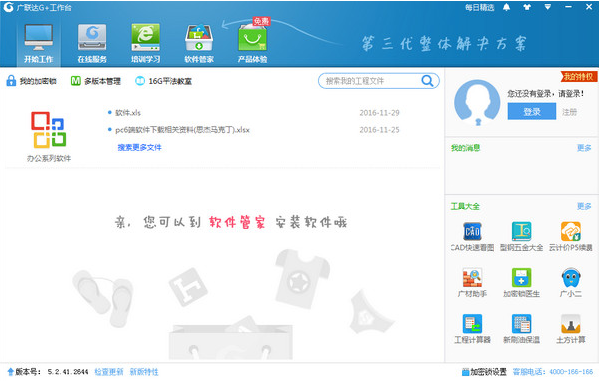Screen dimensions: 599x381
Task: Open the 培训学习 tab
Action: [x=146, y=43]
